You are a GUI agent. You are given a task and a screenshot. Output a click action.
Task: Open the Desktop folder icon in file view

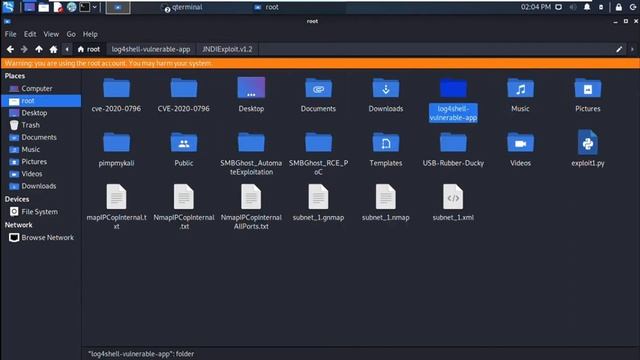tap(251, 88)
